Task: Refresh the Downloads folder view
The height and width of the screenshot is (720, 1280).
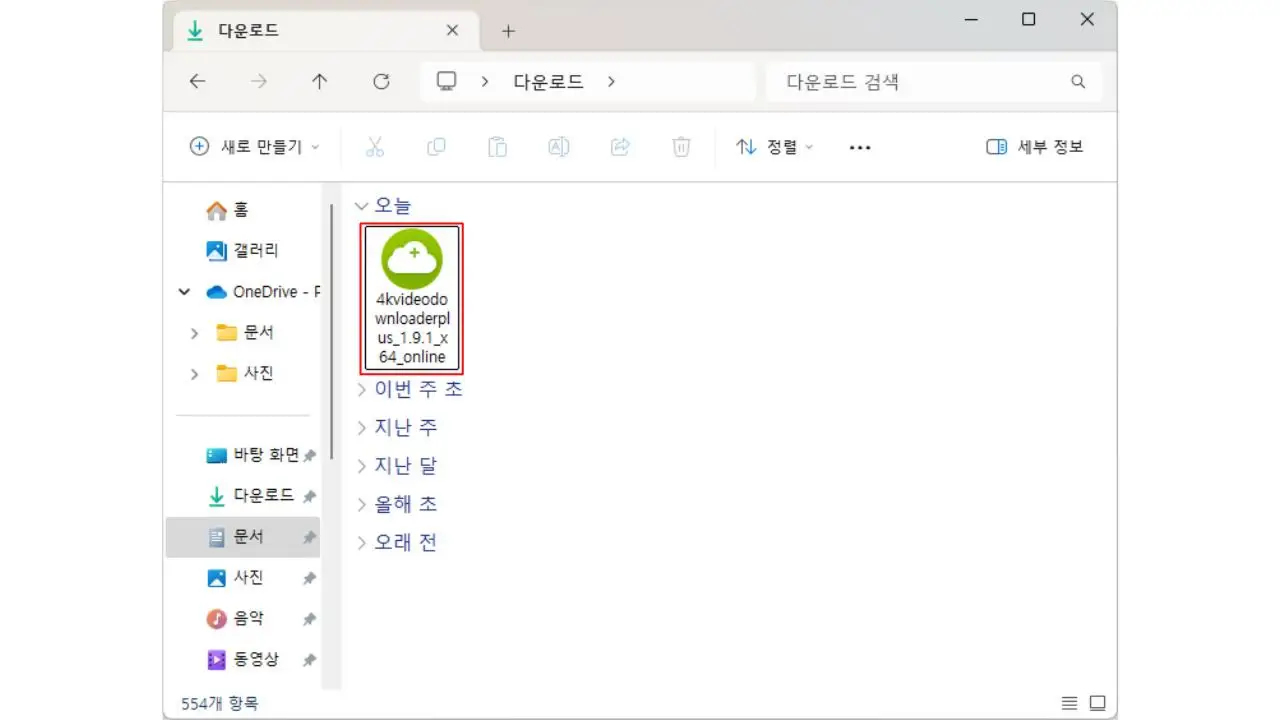Action: pyautogui.click(x=381, y=82)
